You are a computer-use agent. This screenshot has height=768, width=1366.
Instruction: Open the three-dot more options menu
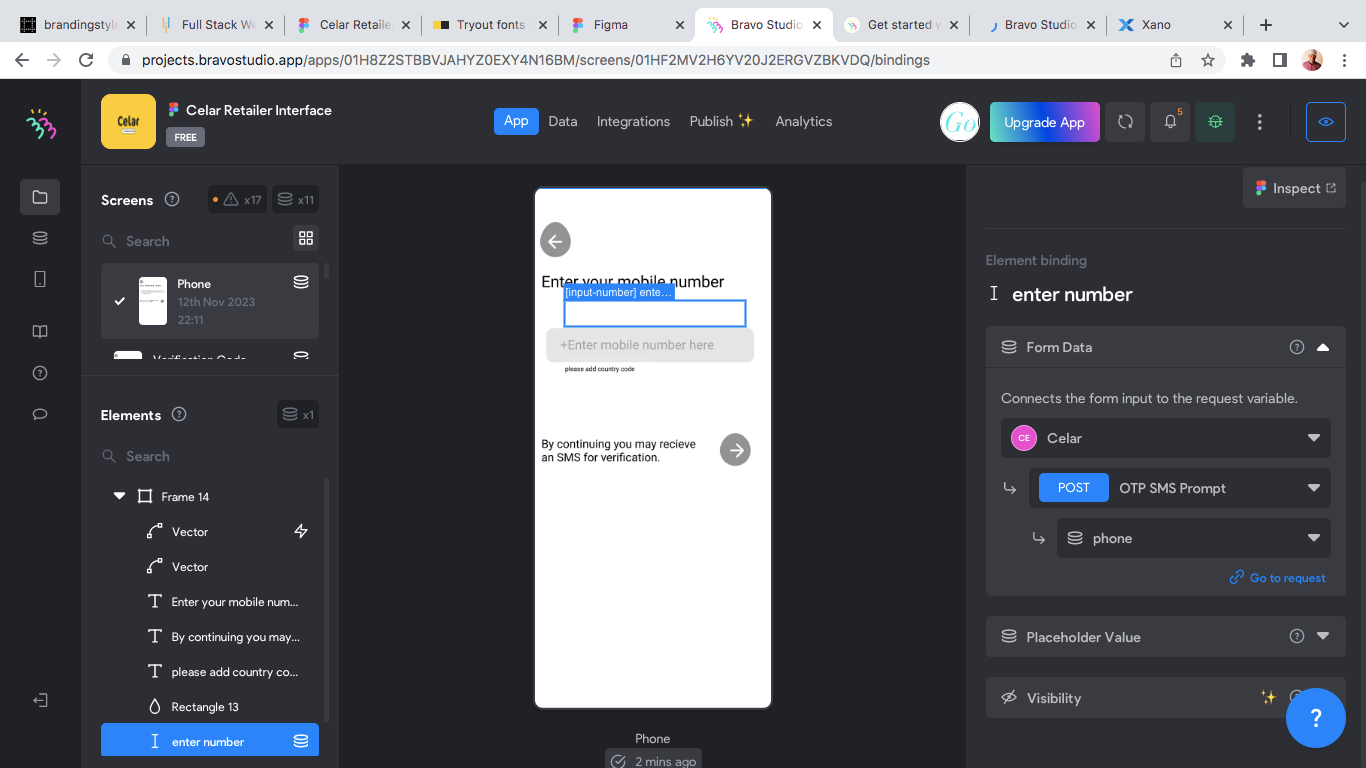tap(1260, 122)
